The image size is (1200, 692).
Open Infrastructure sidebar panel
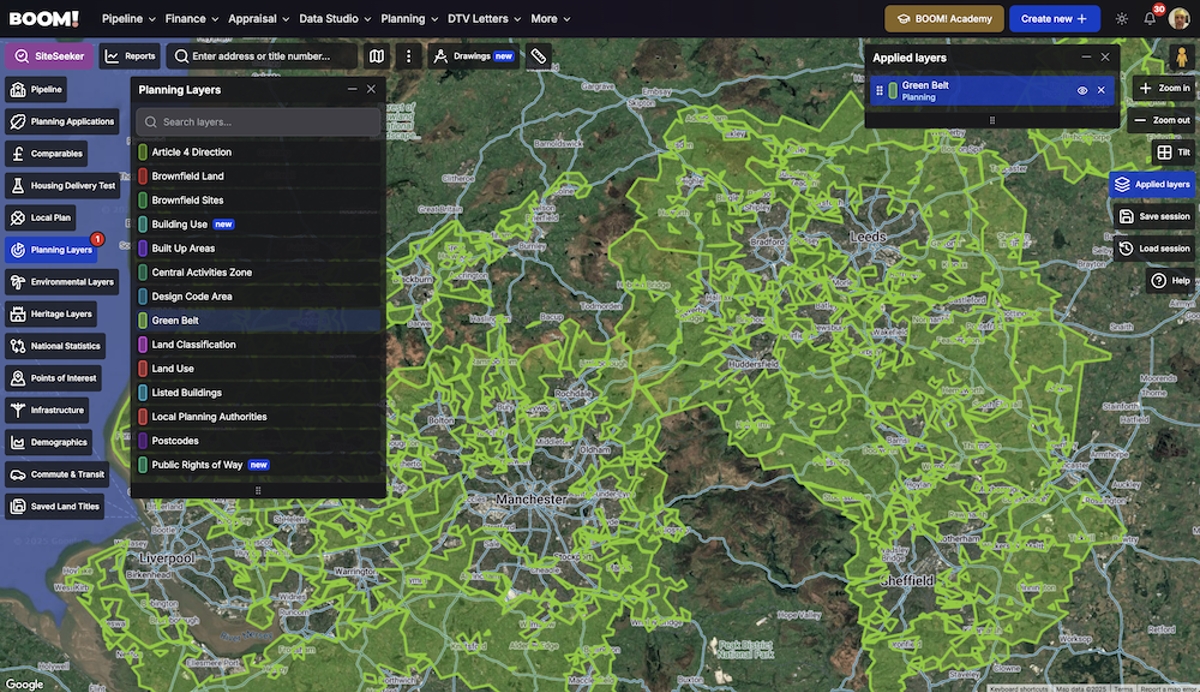(47, 409)
